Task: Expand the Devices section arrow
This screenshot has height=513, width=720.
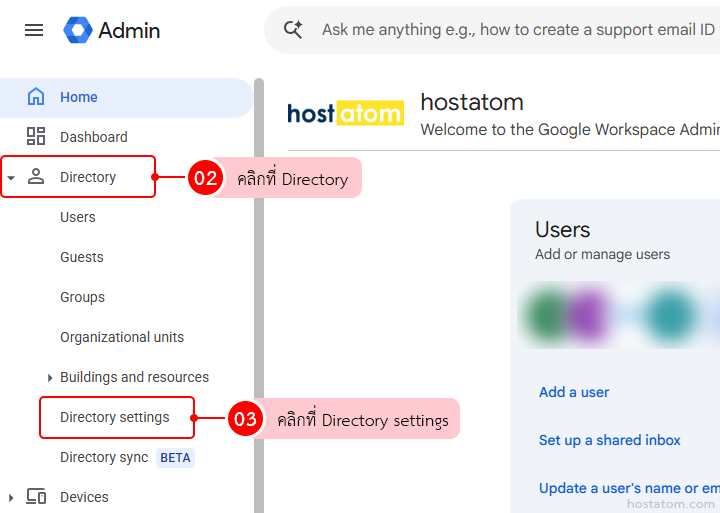Action: pos(11,497)
